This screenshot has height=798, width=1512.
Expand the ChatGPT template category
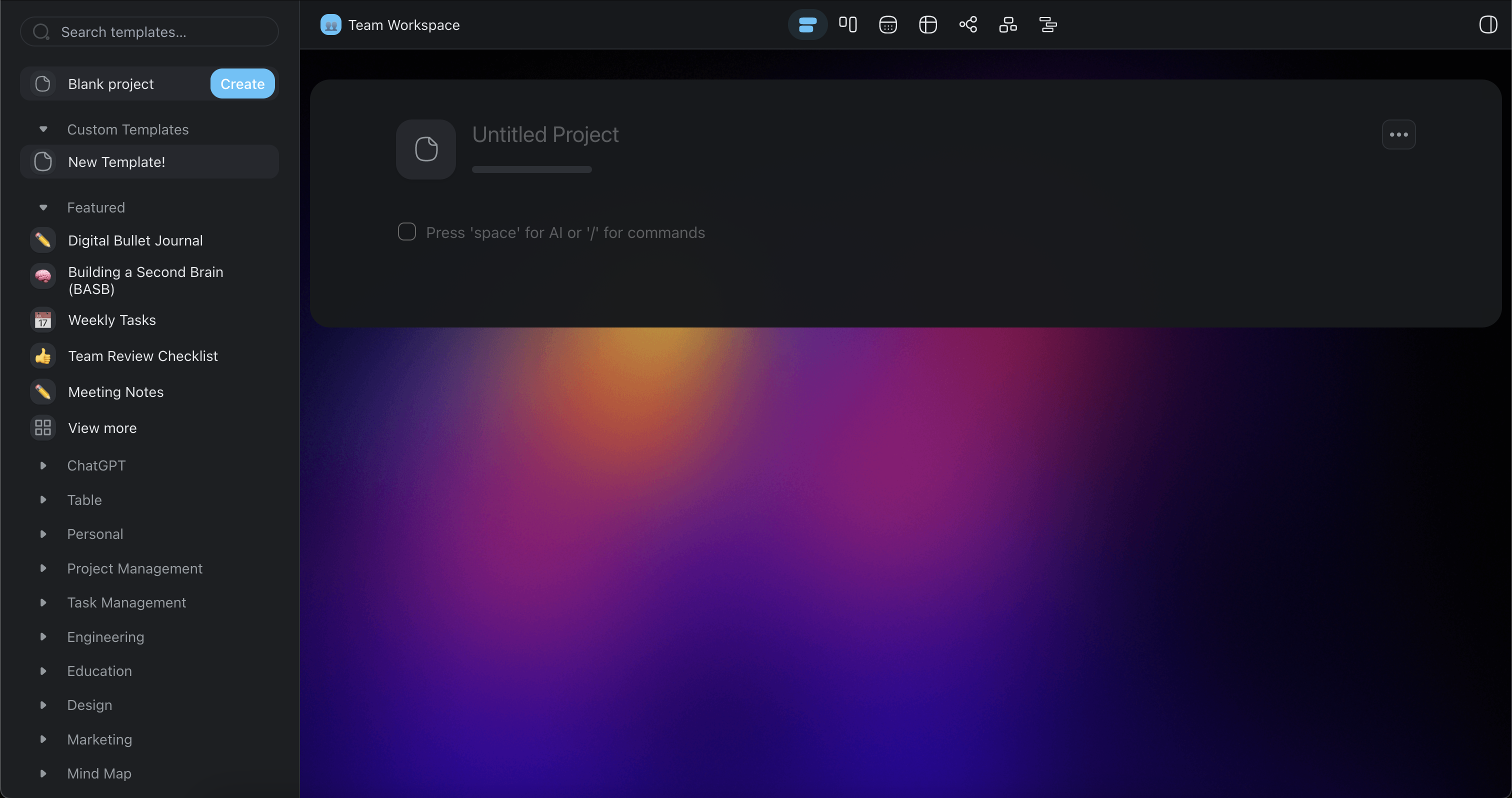[43, 465]
